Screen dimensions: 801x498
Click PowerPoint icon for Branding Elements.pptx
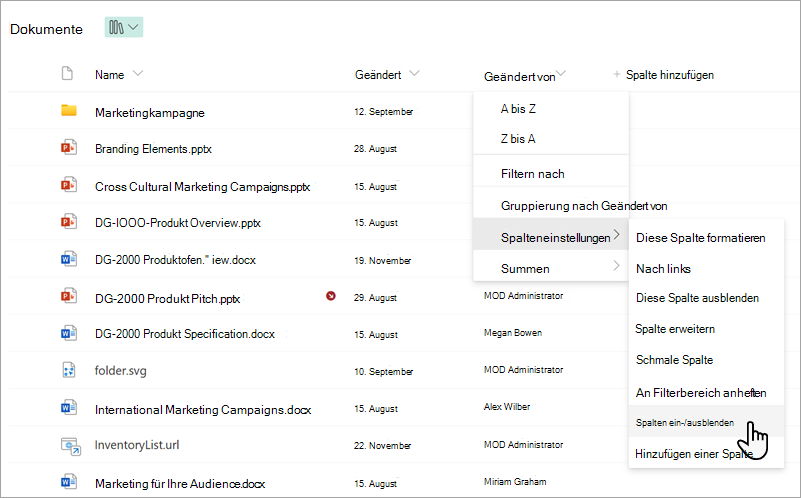pos(68,148)
